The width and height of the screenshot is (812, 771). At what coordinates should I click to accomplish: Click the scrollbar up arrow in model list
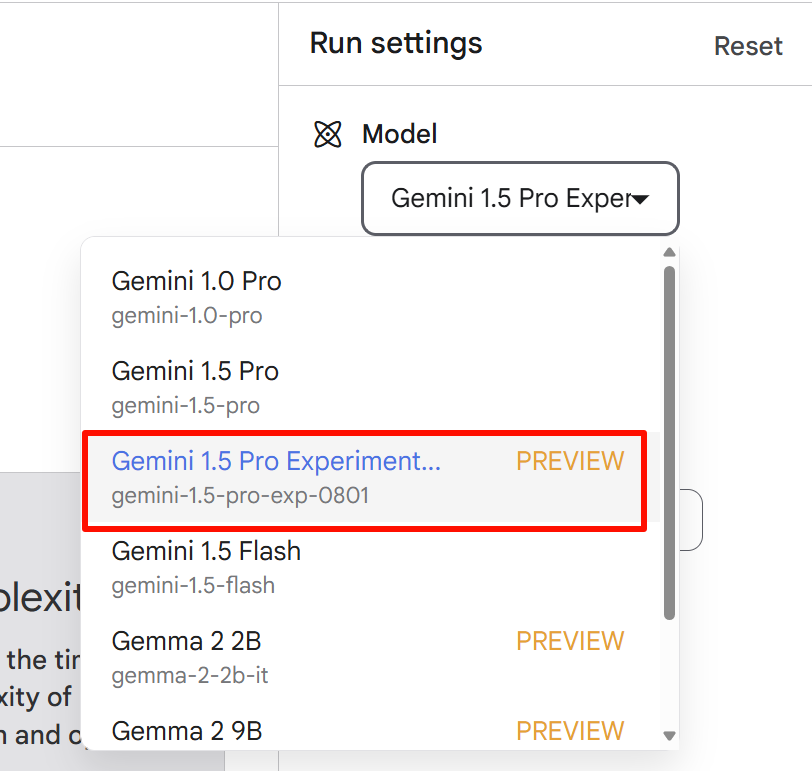(x=669, y=252)
